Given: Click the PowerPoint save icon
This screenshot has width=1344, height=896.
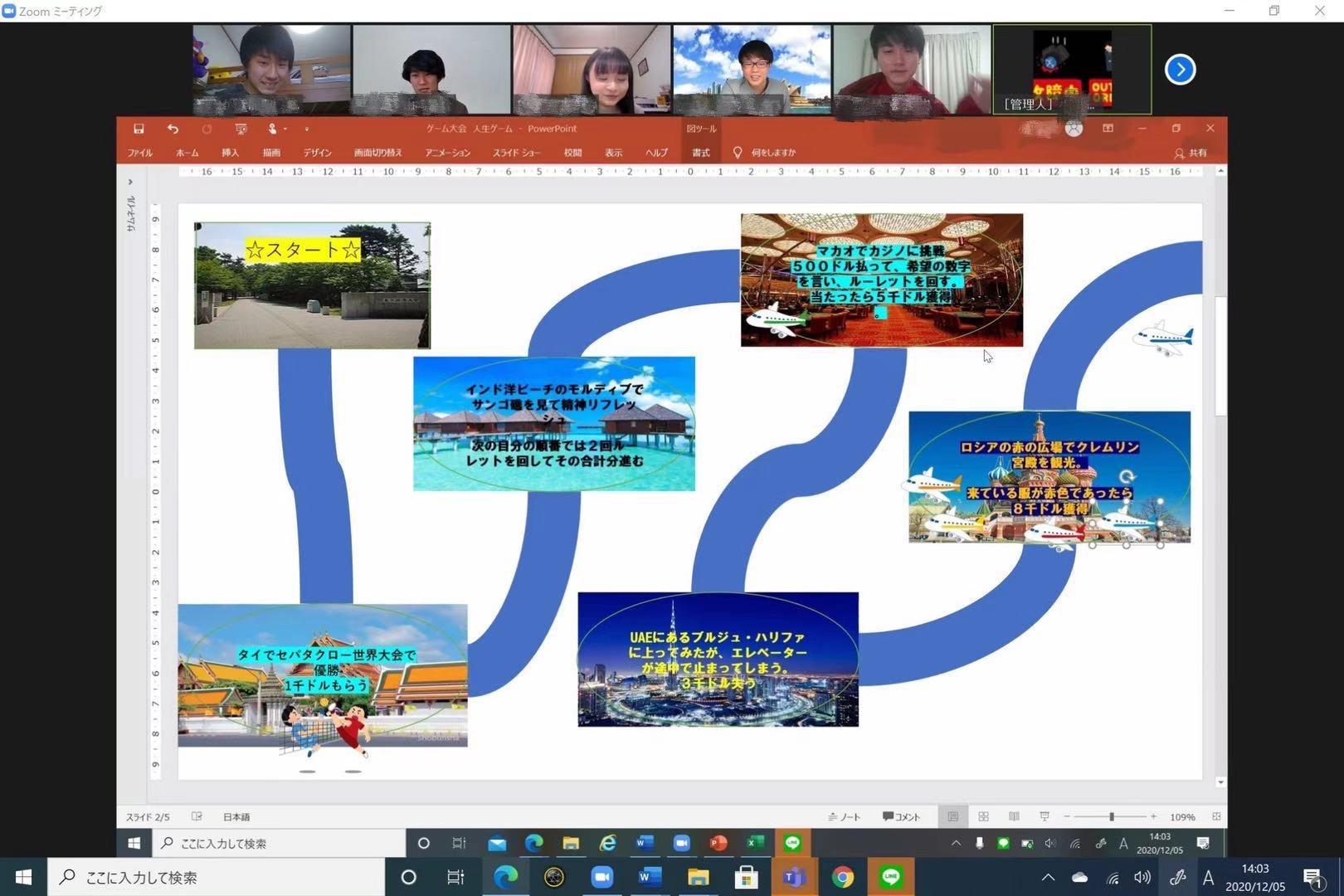Looking at the screenshot, I should pos(139,129).
